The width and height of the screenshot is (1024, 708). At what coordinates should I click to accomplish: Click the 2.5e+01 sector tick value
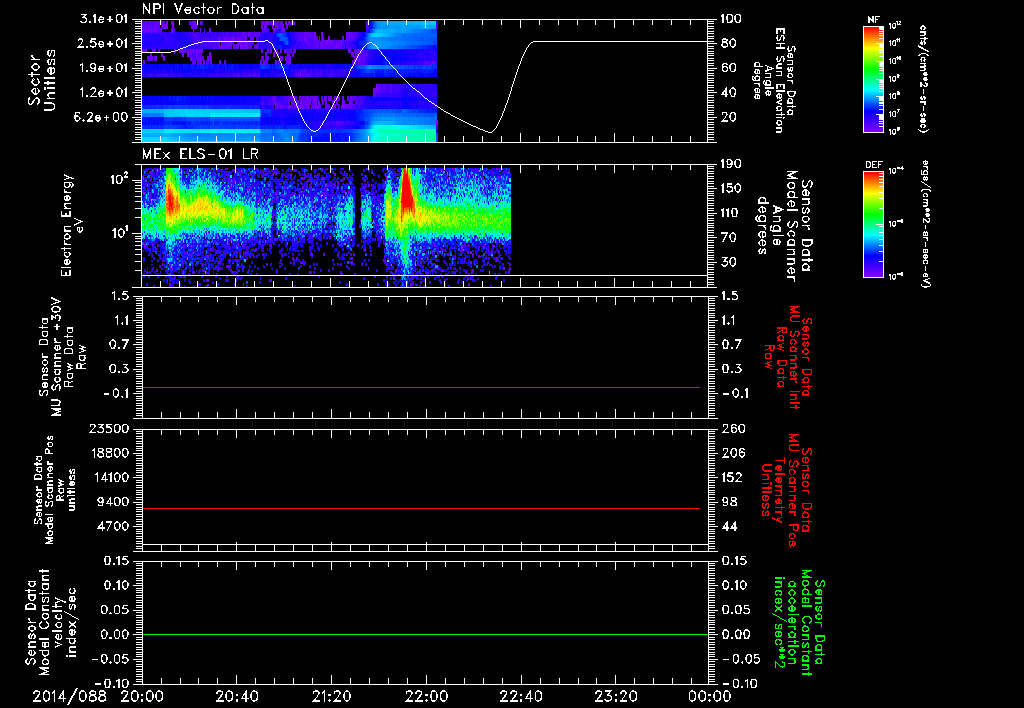tap(104, 43)
